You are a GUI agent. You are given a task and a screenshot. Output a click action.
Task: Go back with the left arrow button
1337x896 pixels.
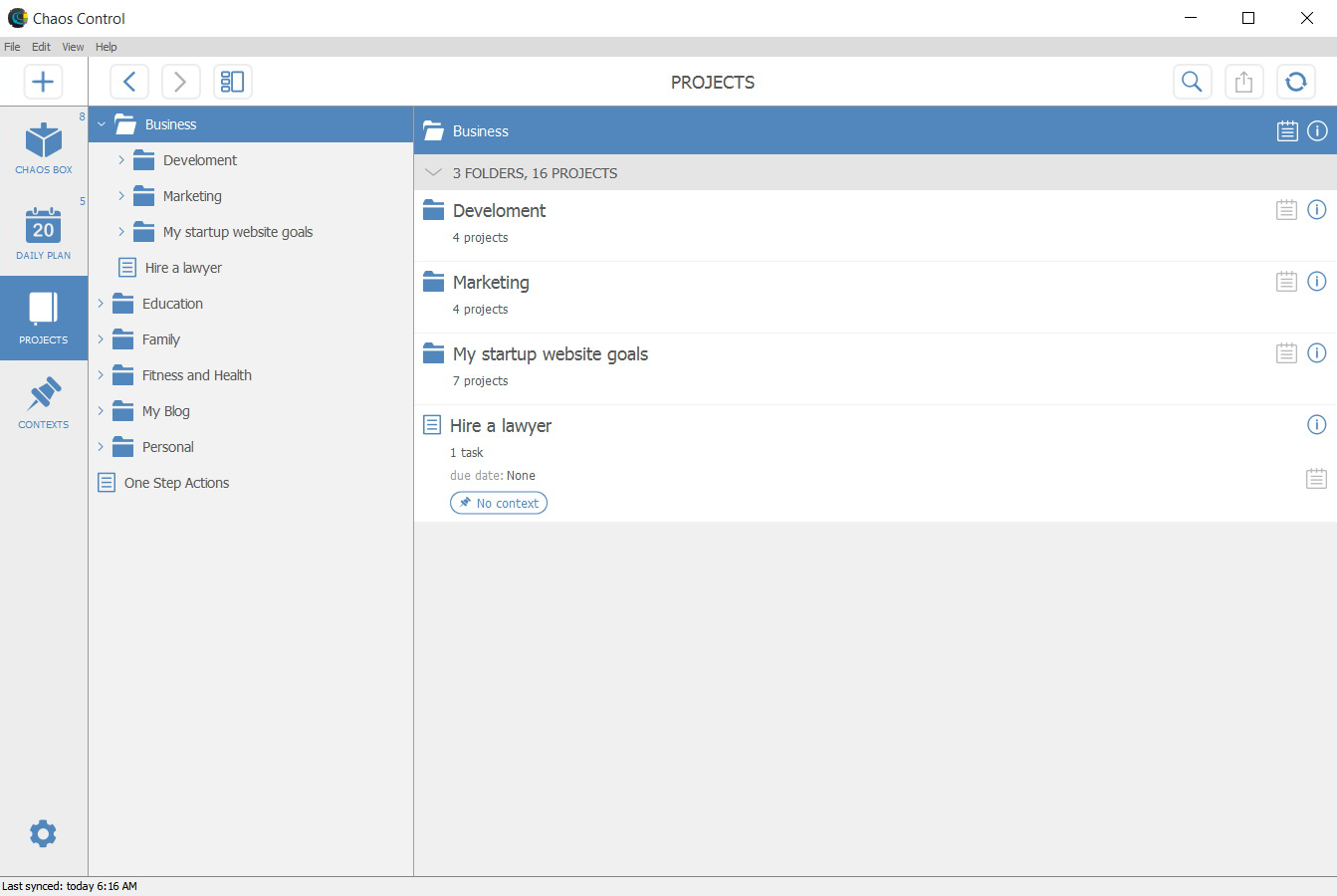[x=129, y=82]
